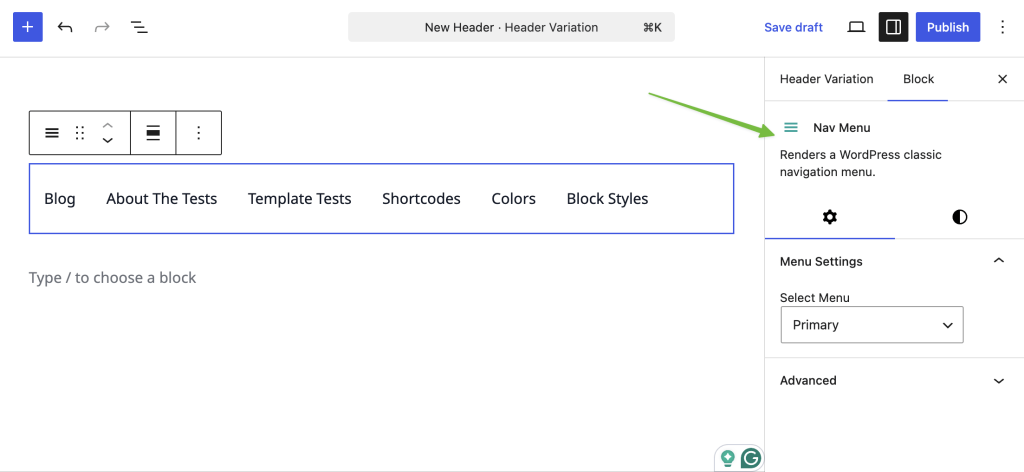Undo the last change
The height and width of the screenshot is (472, 1024).
[x=65, y=27]
